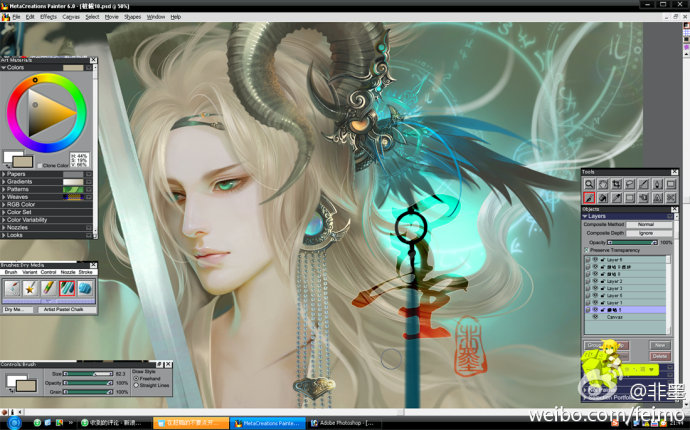Toggle Clone Color checkbox
690x430 pixels.
pos(40,165)
